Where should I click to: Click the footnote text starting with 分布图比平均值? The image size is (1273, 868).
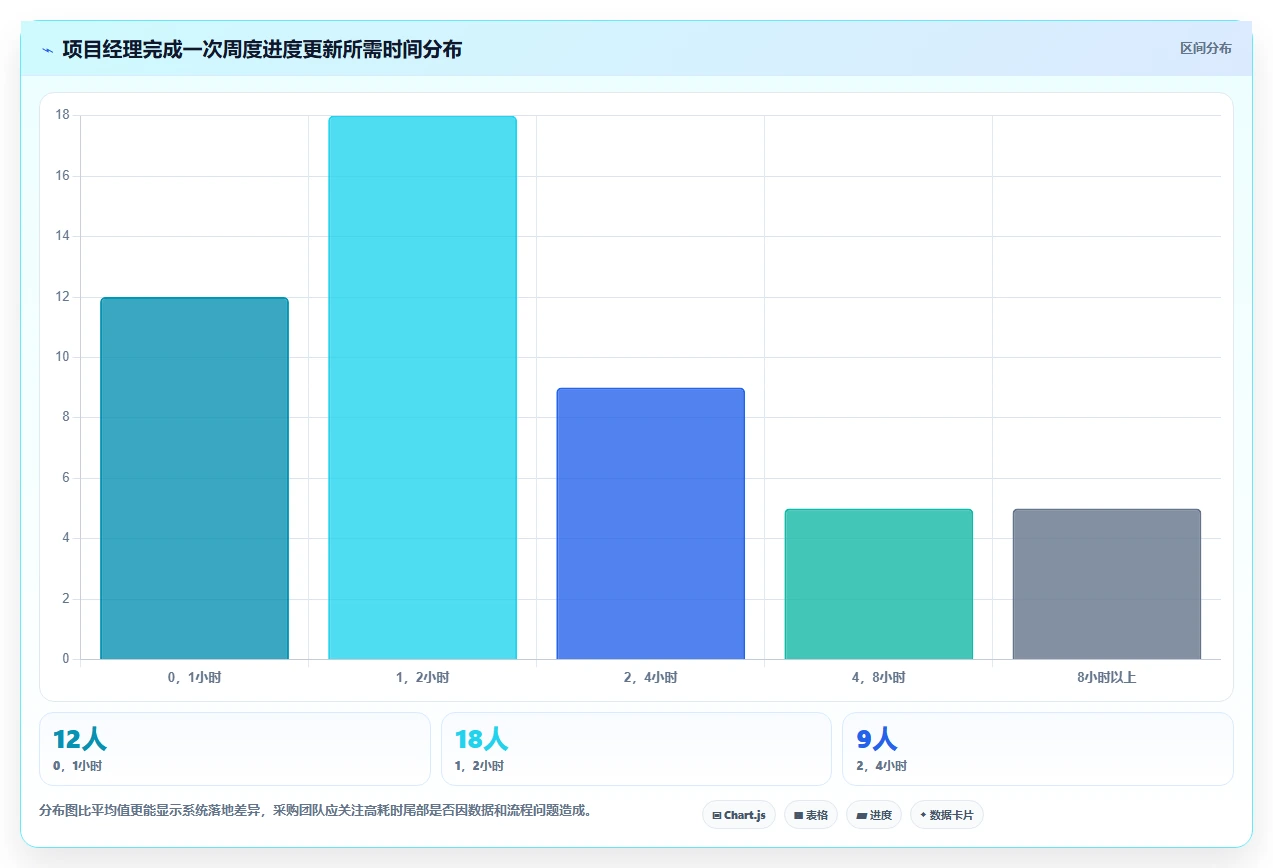tap(318, 811)
